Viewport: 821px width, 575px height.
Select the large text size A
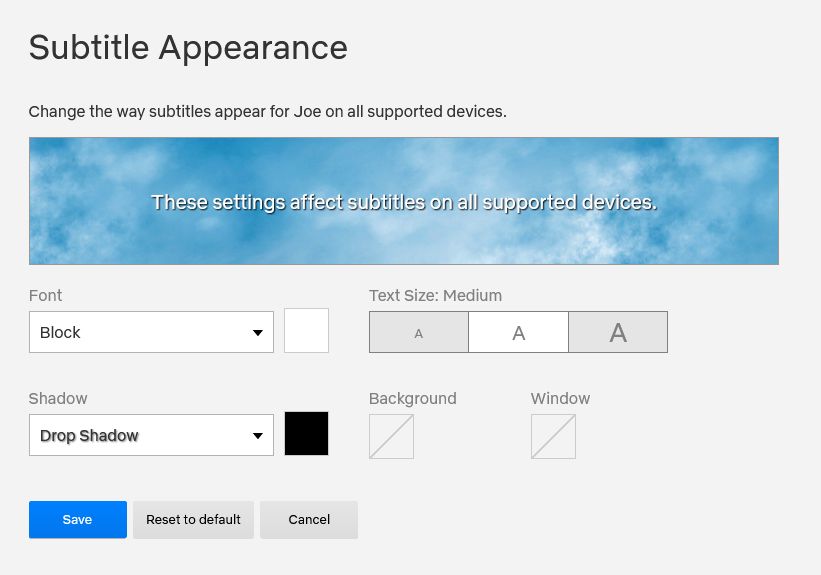[x=618, y=332]
